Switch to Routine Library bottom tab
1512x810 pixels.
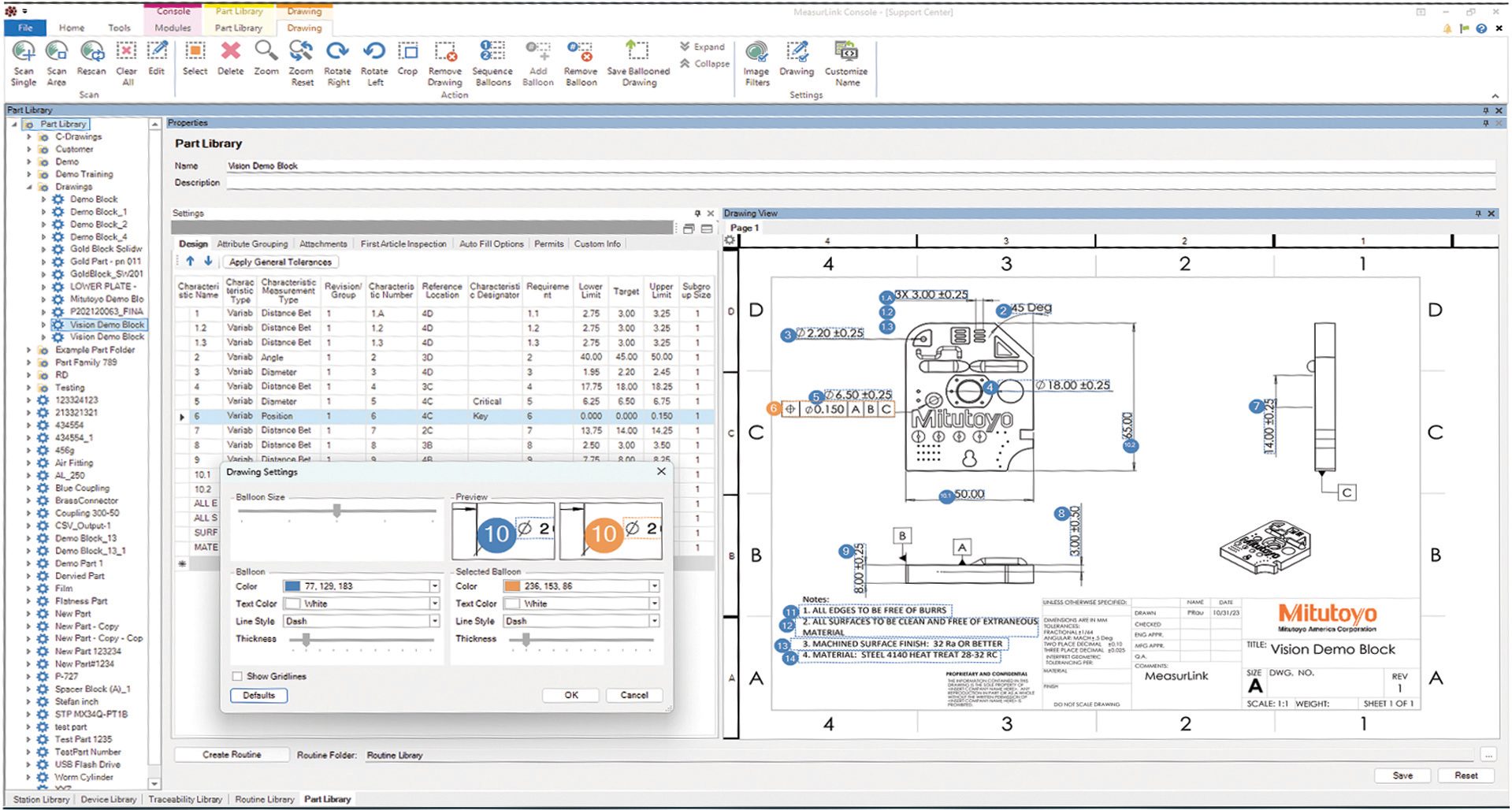tap(265, 799)
